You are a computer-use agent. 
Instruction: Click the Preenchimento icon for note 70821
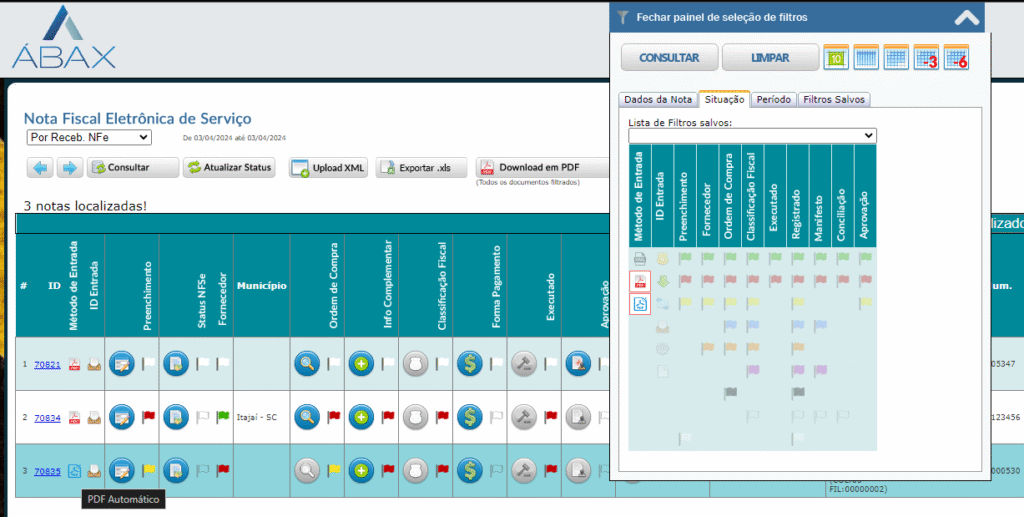(x=122, y=364)
